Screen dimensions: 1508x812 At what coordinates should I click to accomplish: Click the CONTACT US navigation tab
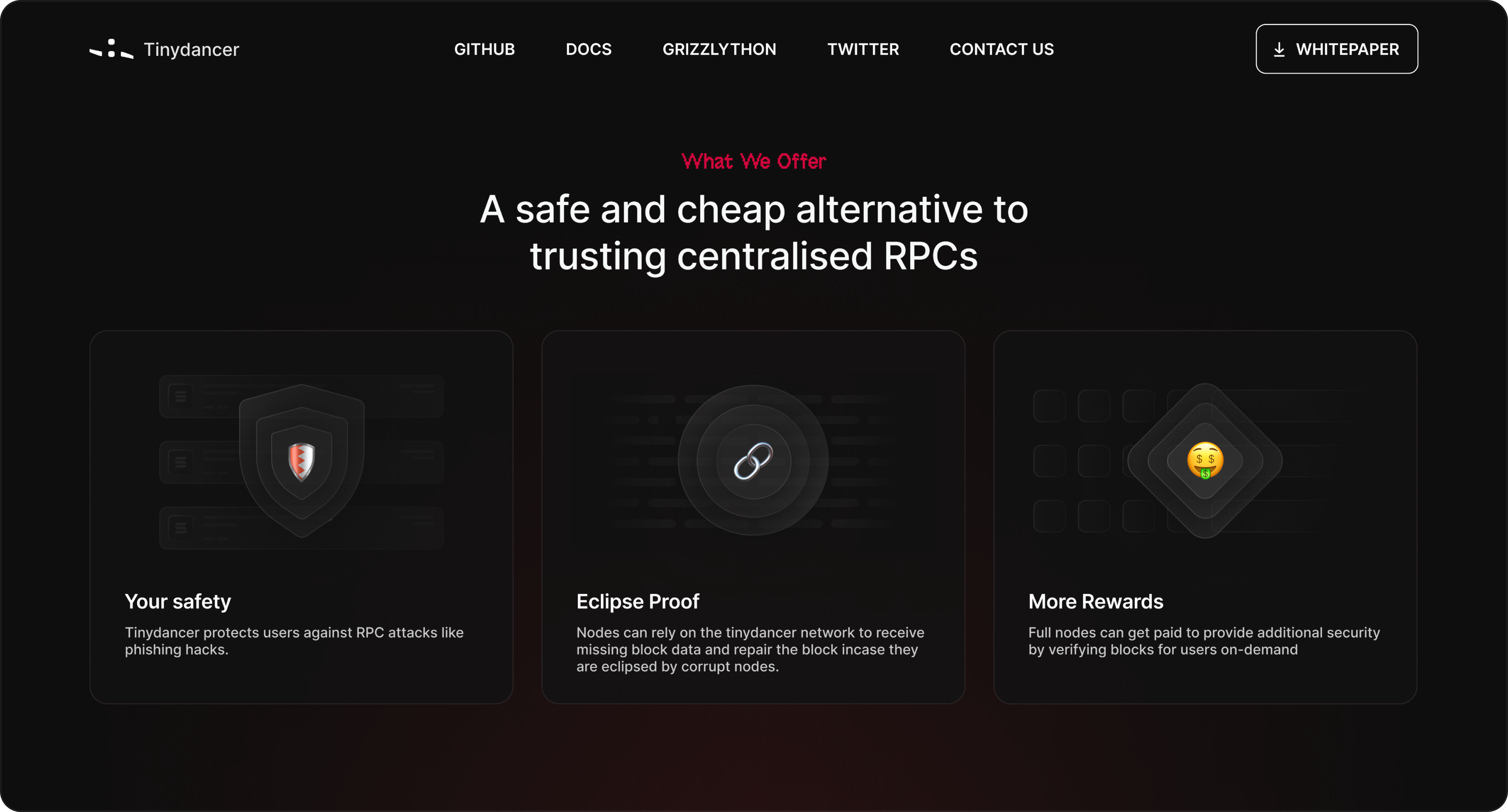tap(1001, 49)
